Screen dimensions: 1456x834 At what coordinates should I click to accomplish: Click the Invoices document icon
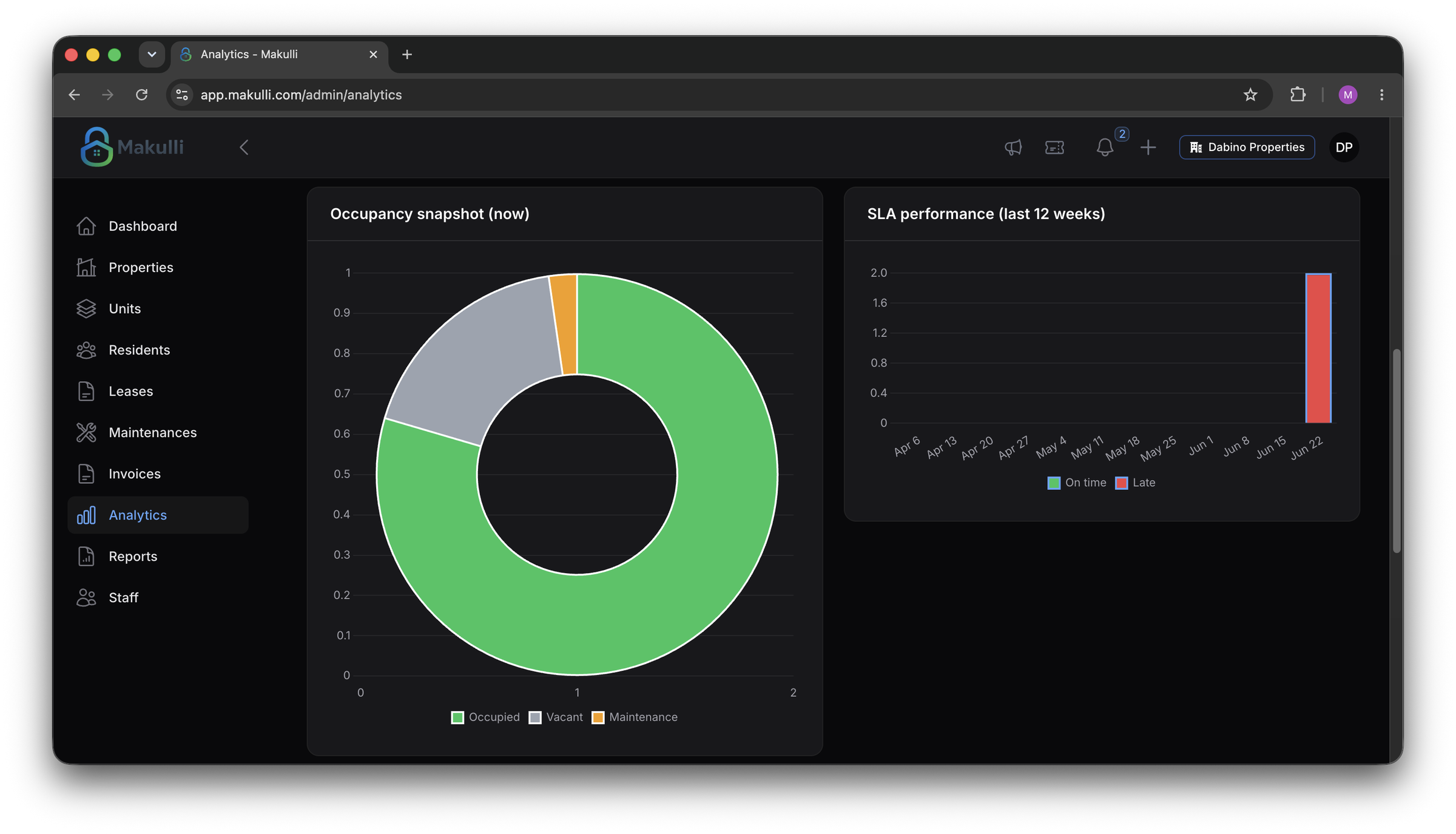(86, 473)
